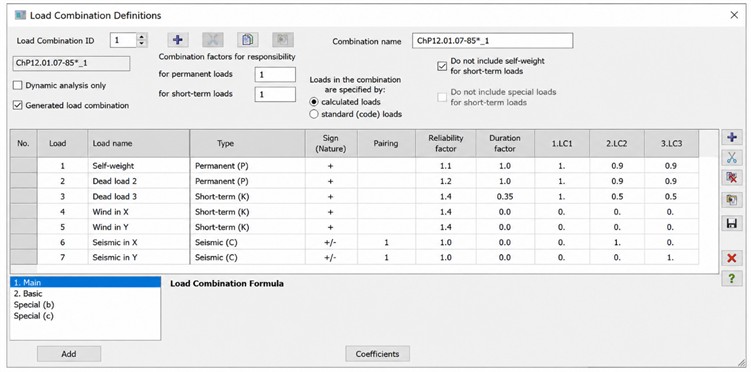Click the Wind in X load name cell
This screenshot has height=372, width=751.
pyautogui.click(x=139, y=212)
